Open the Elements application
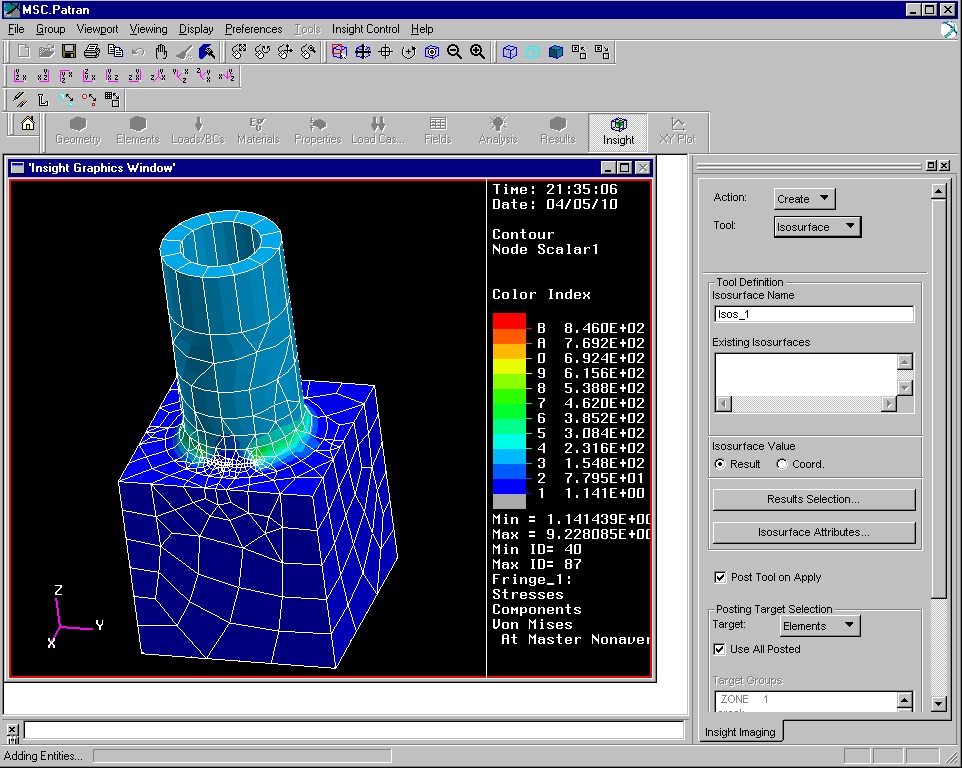Screen dimensions: 962x768 (138, 131)
